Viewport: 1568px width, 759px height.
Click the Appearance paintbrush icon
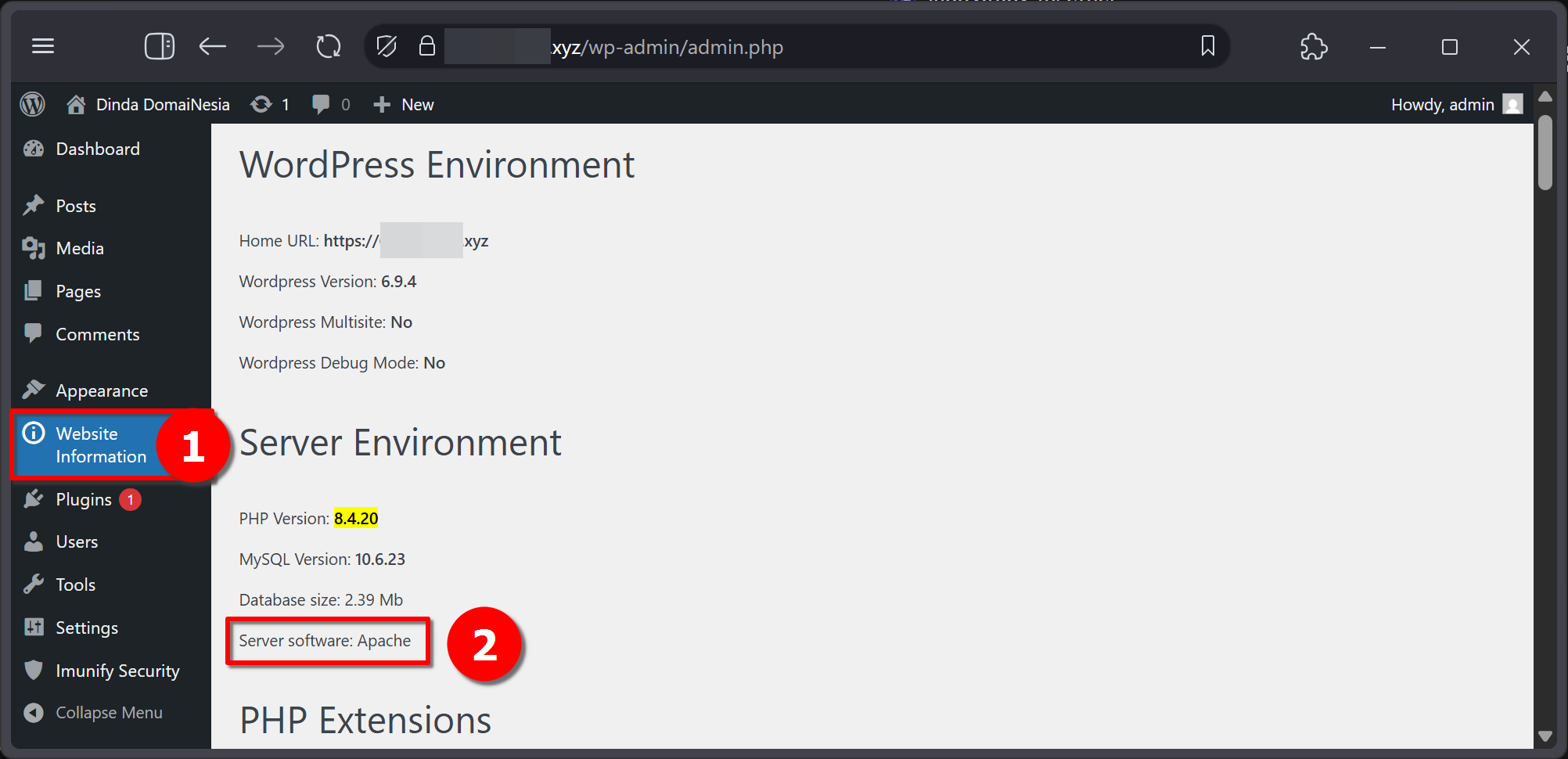point(34,389)
